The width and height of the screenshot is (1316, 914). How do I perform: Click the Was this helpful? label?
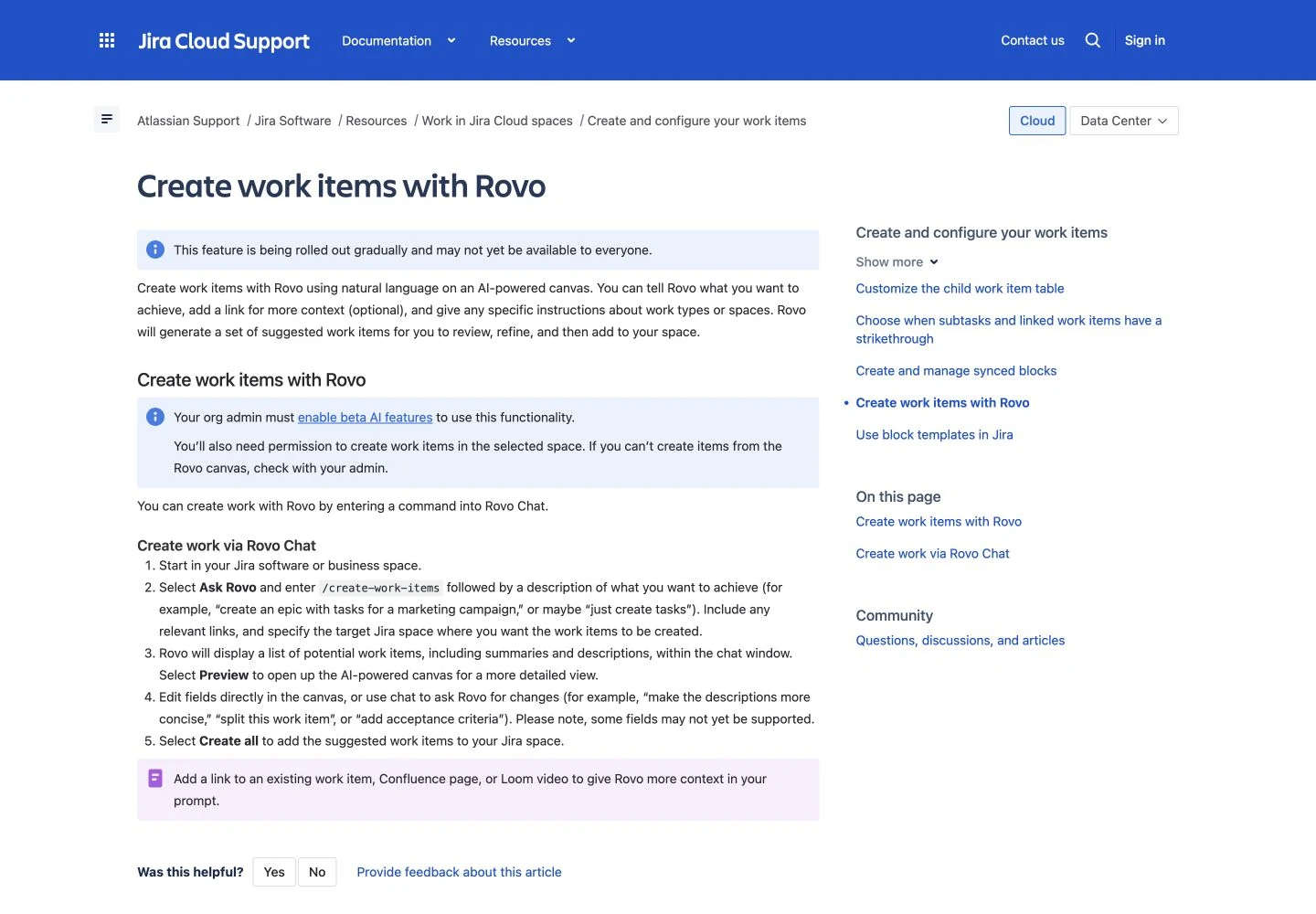pos(190,872)
